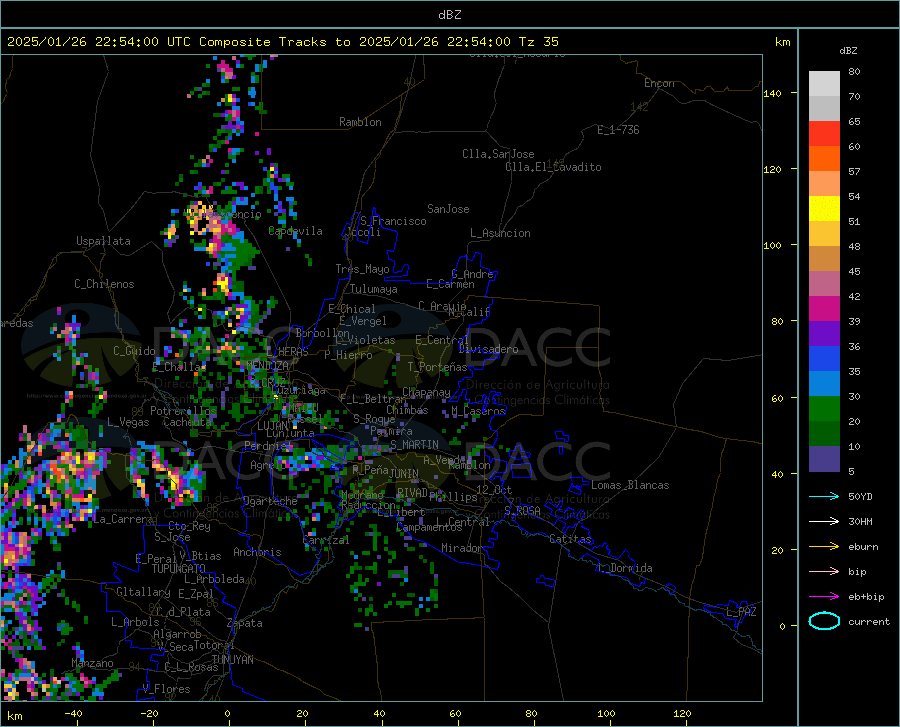This screenshot has width=900, height=727.
Task: Click the Uspallata map label
Action: 103,241
